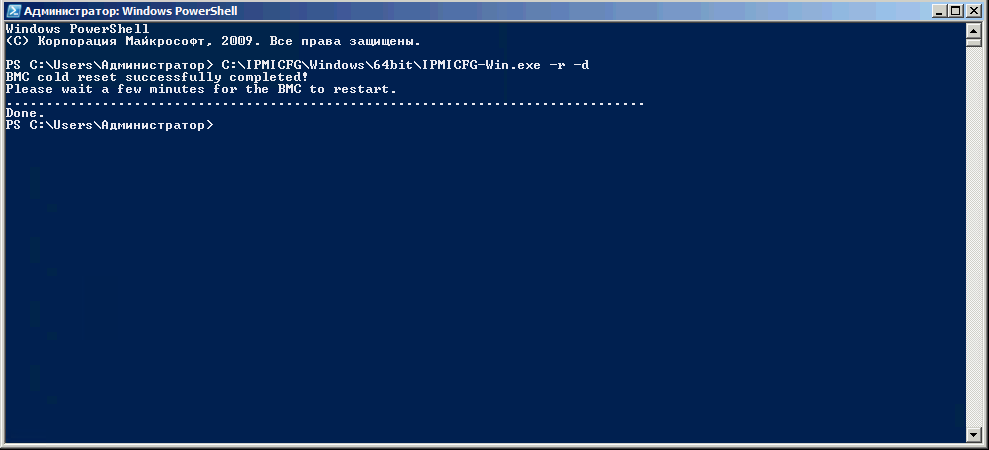Click the Microsoft copyright line

click(213, 41)
